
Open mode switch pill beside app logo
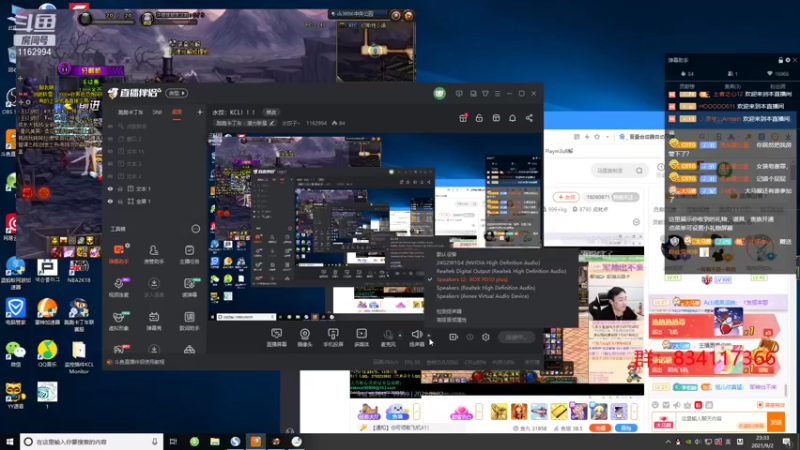(177, 93)
